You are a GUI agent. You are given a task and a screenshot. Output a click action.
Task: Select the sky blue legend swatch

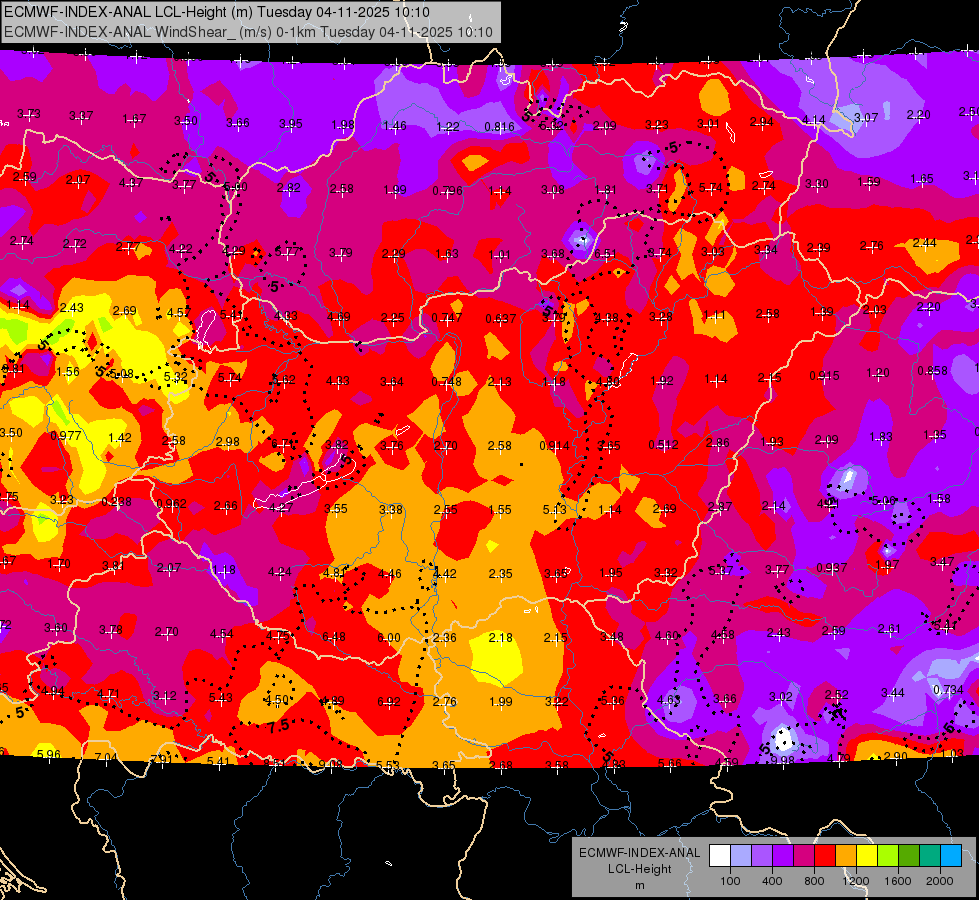point(951,856)
